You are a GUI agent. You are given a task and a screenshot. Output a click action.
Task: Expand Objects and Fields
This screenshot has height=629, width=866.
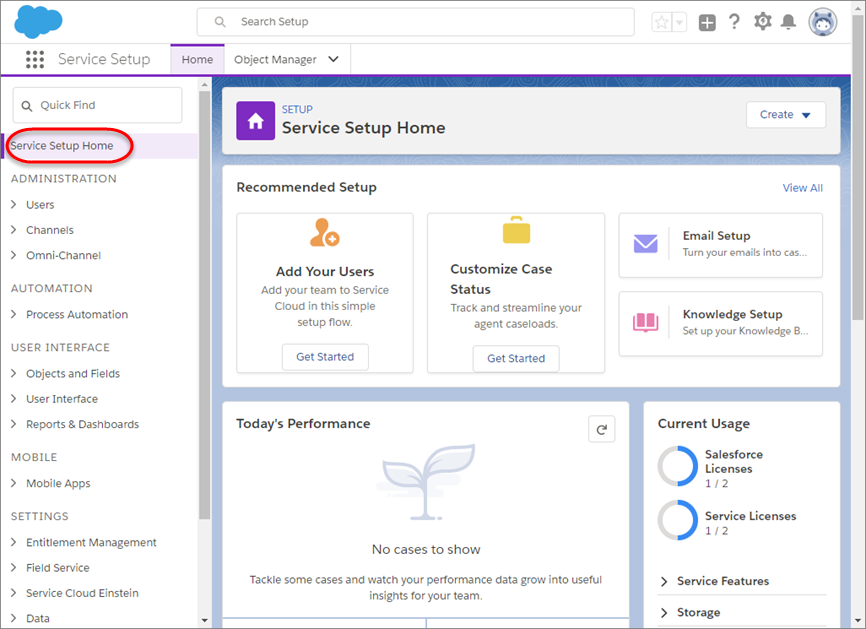[14, 373]
